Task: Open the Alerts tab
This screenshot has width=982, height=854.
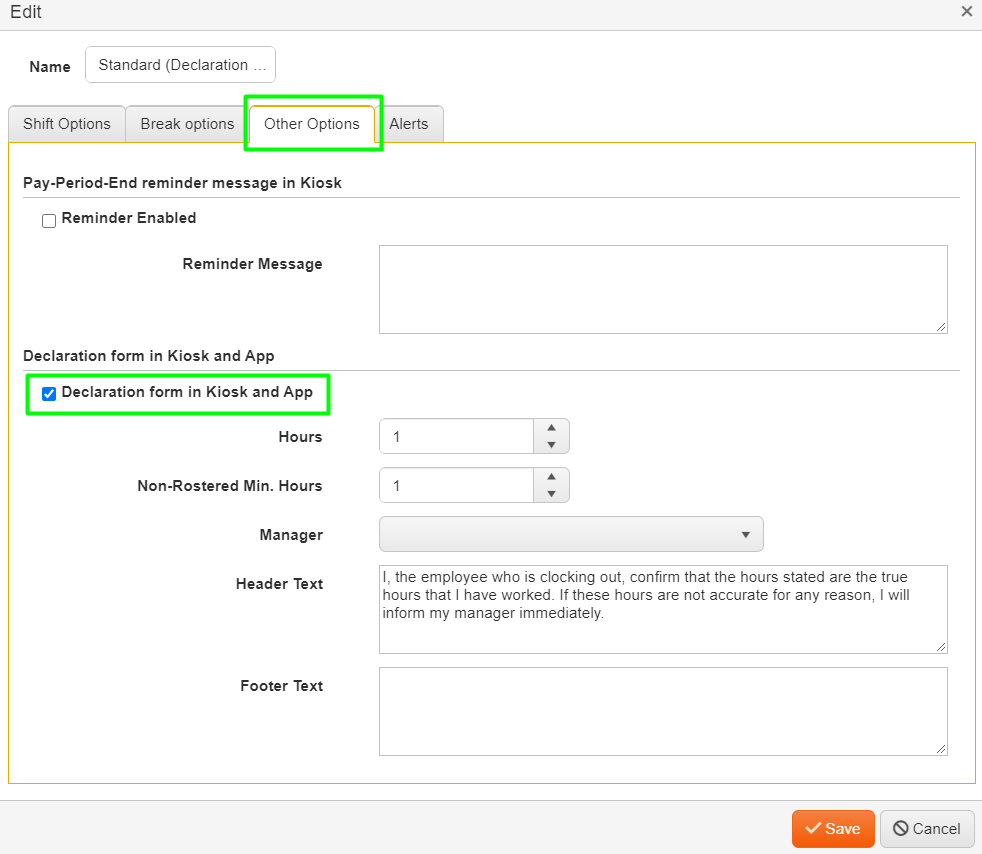Action: (x=409, y=124)
